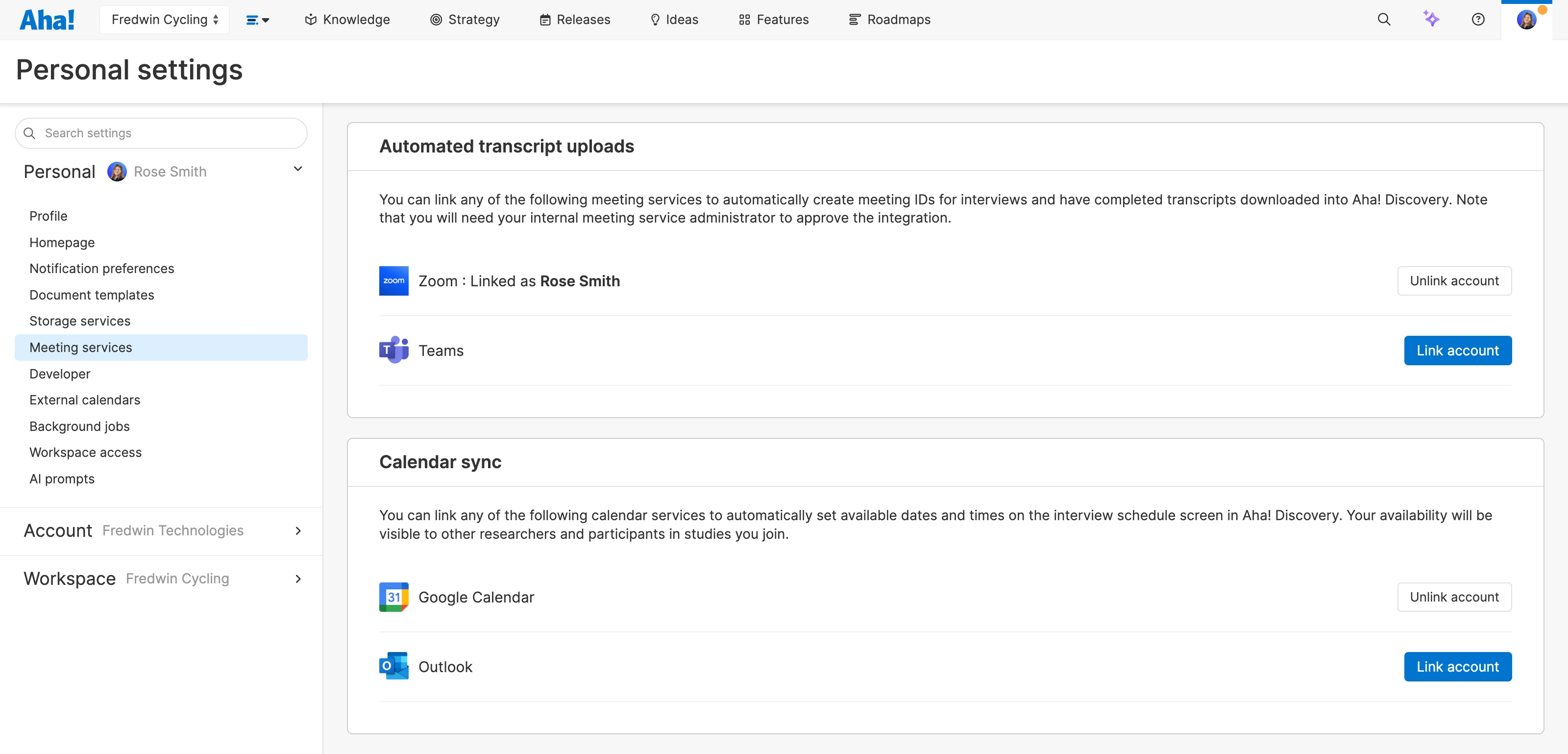1568x754 pixels.
Task: Click the Google Calendar logo
Action: click(x=393, y=597)
